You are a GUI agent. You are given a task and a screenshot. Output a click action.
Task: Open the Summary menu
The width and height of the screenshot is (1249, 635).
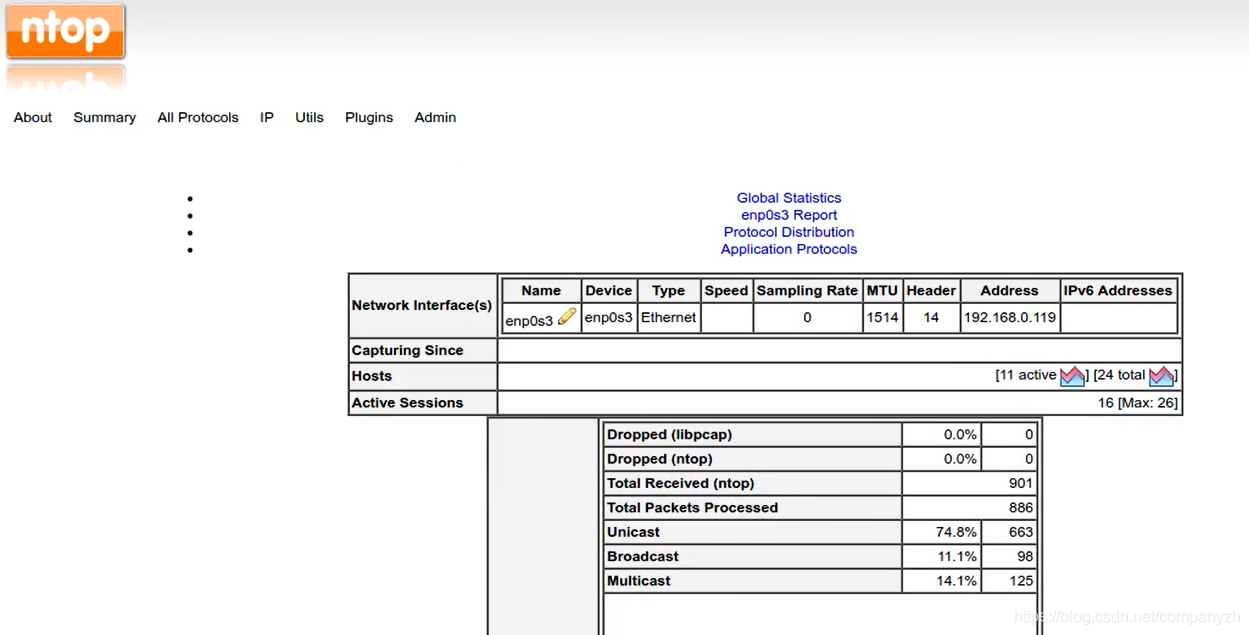104,117
